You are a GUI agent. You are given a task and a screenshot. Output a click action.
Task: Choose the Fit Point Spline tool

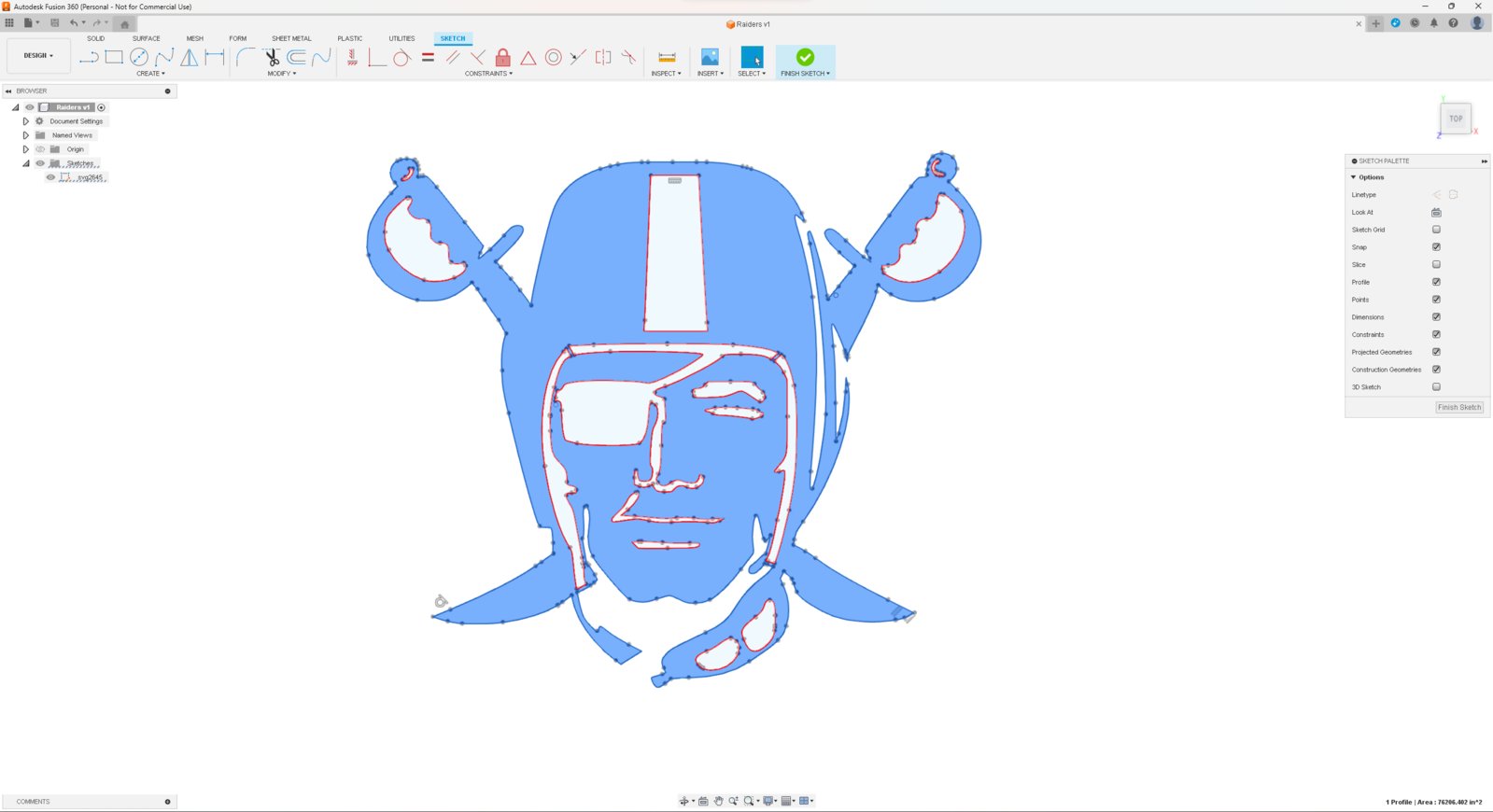(164, 57)
